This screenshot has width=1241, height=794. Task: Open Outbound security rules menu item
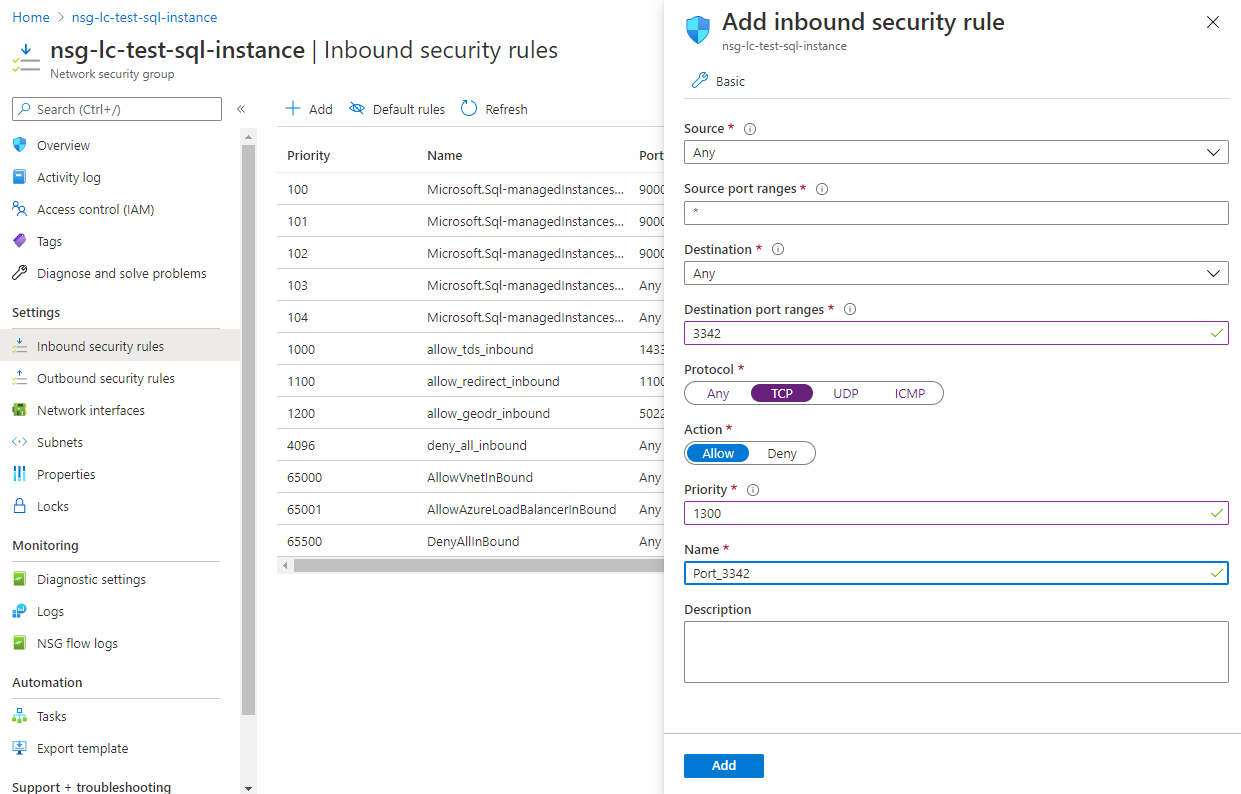105,378
